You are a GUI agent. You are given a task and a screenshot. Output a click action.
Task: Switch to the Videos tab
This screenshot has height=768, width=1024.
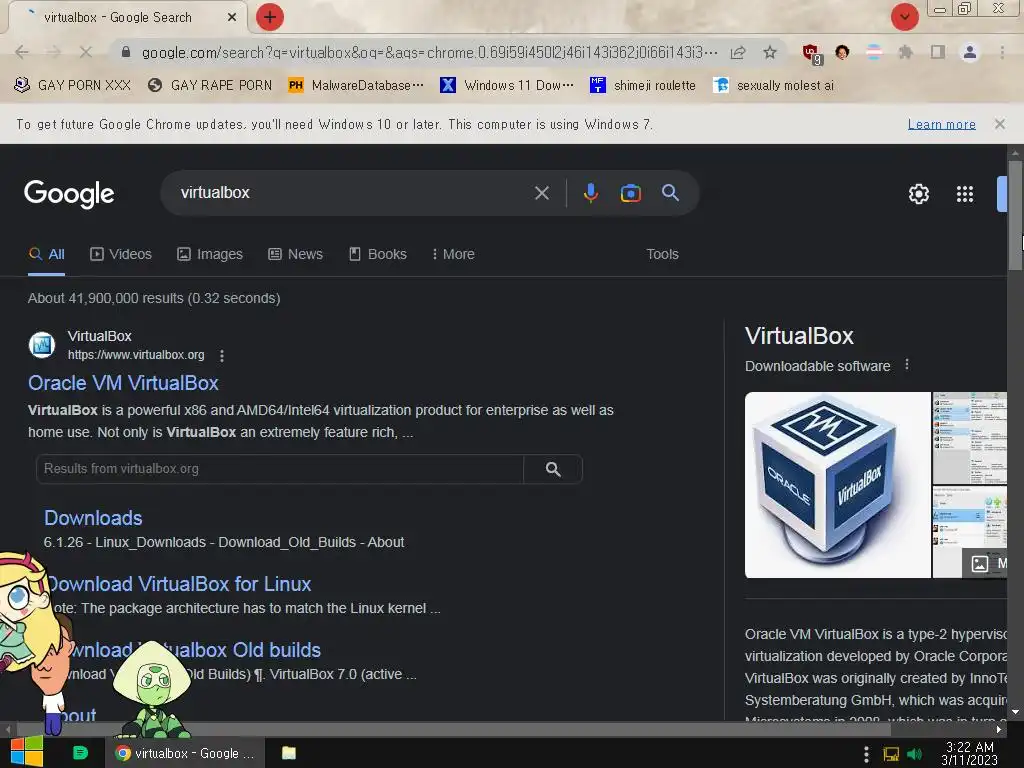121,254
